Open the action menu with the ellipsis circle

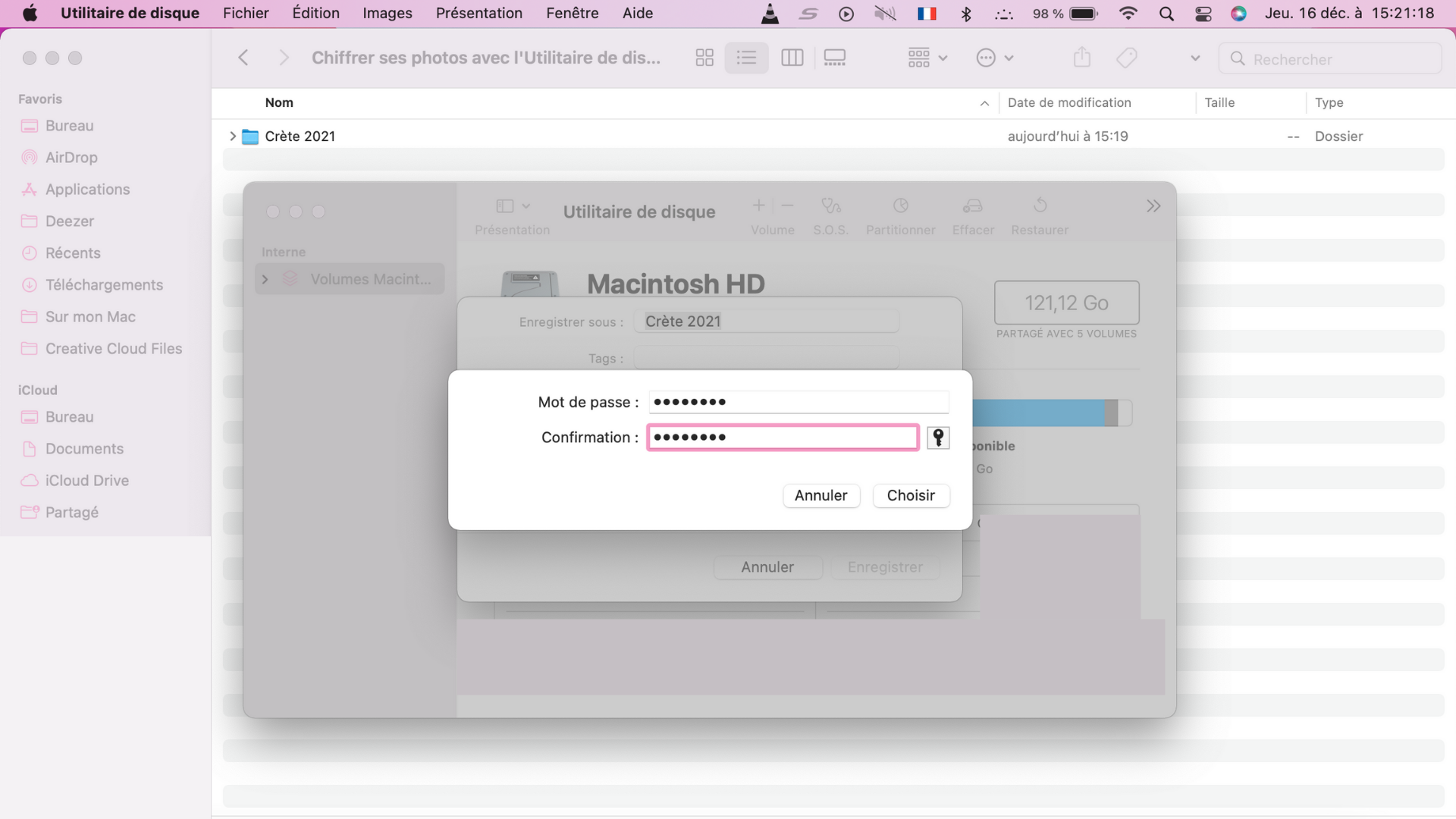point(994,58)
